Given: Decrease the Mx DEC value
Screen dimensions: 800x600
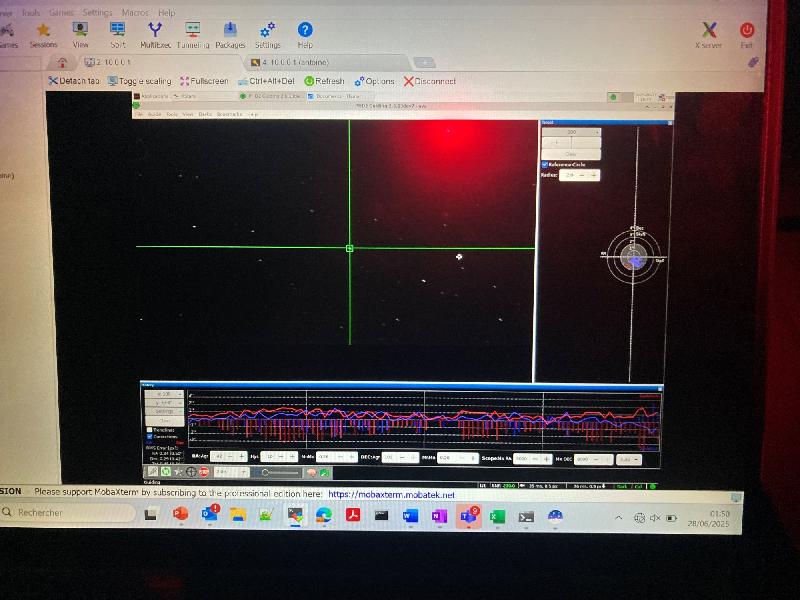Looking at the screenshot, I should click(x=596, y=459).
